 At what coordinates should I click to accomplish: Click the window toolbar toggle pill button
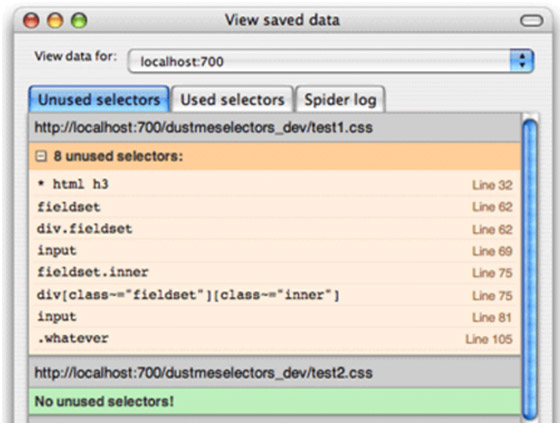tap(531, 21)
